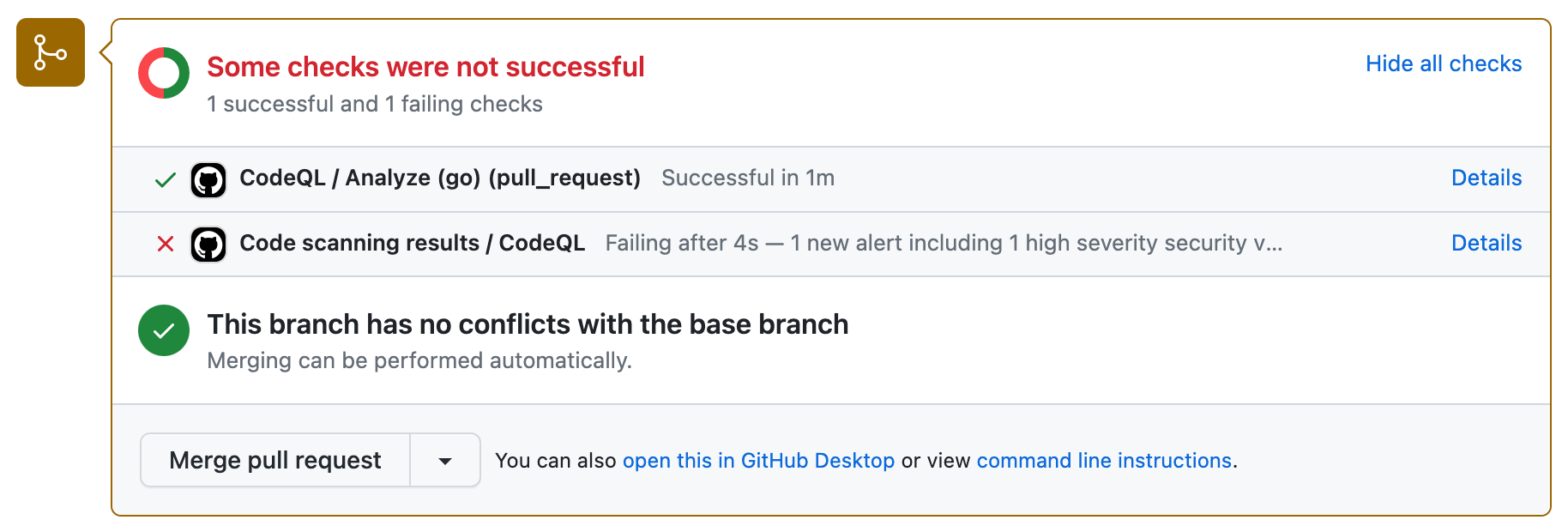Open the merge options dropdown arrow
The height and width of the screenshot is (532, 1568).
click(x=444, y=460)
